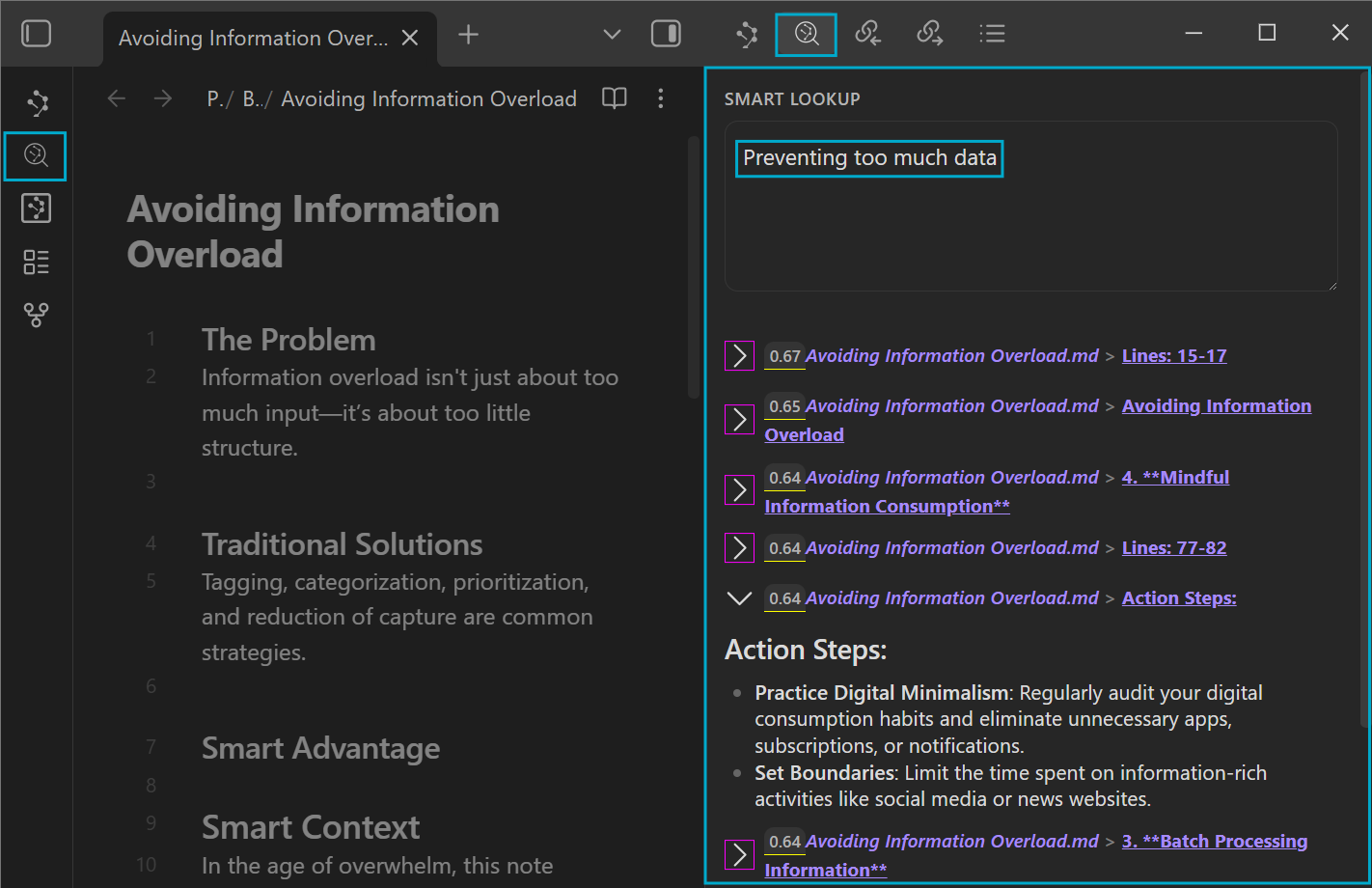Image resolution: width=1372 pixels, height=888 pixels.
Task: Open the Outline tab in the right sidebar
Action: coord(991,35)
